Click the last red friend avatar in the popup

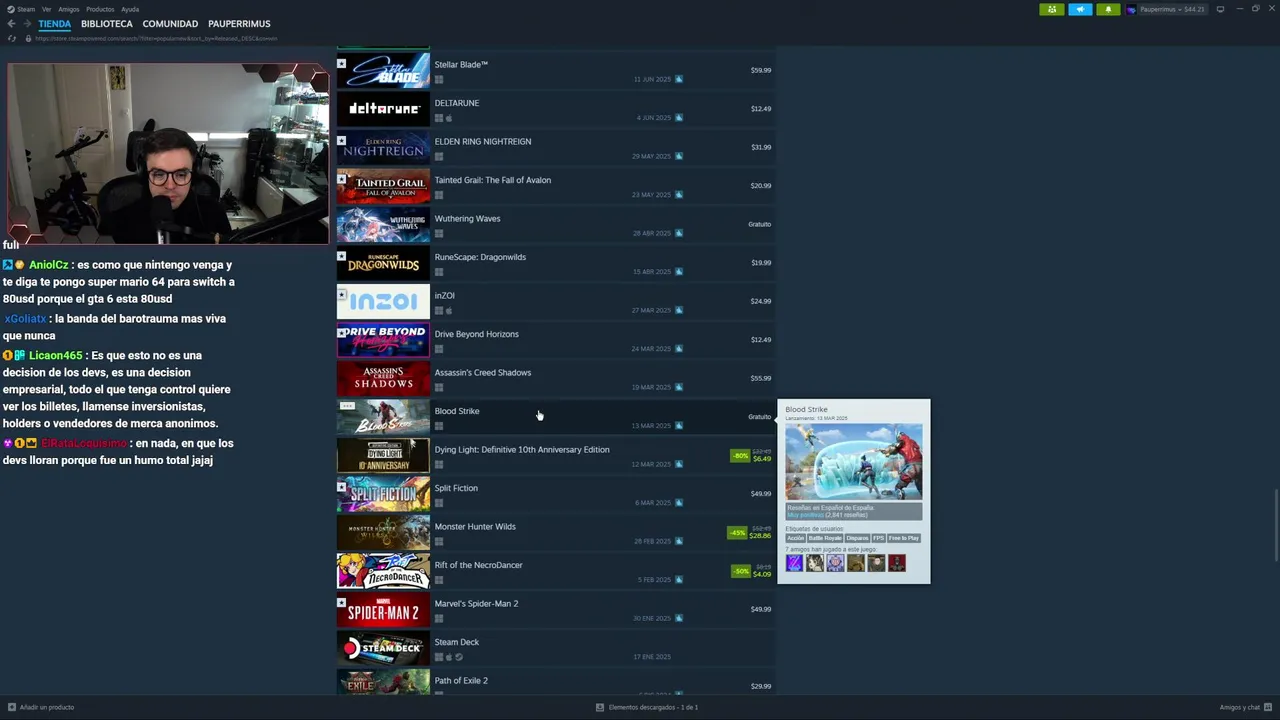coord(897,564)
